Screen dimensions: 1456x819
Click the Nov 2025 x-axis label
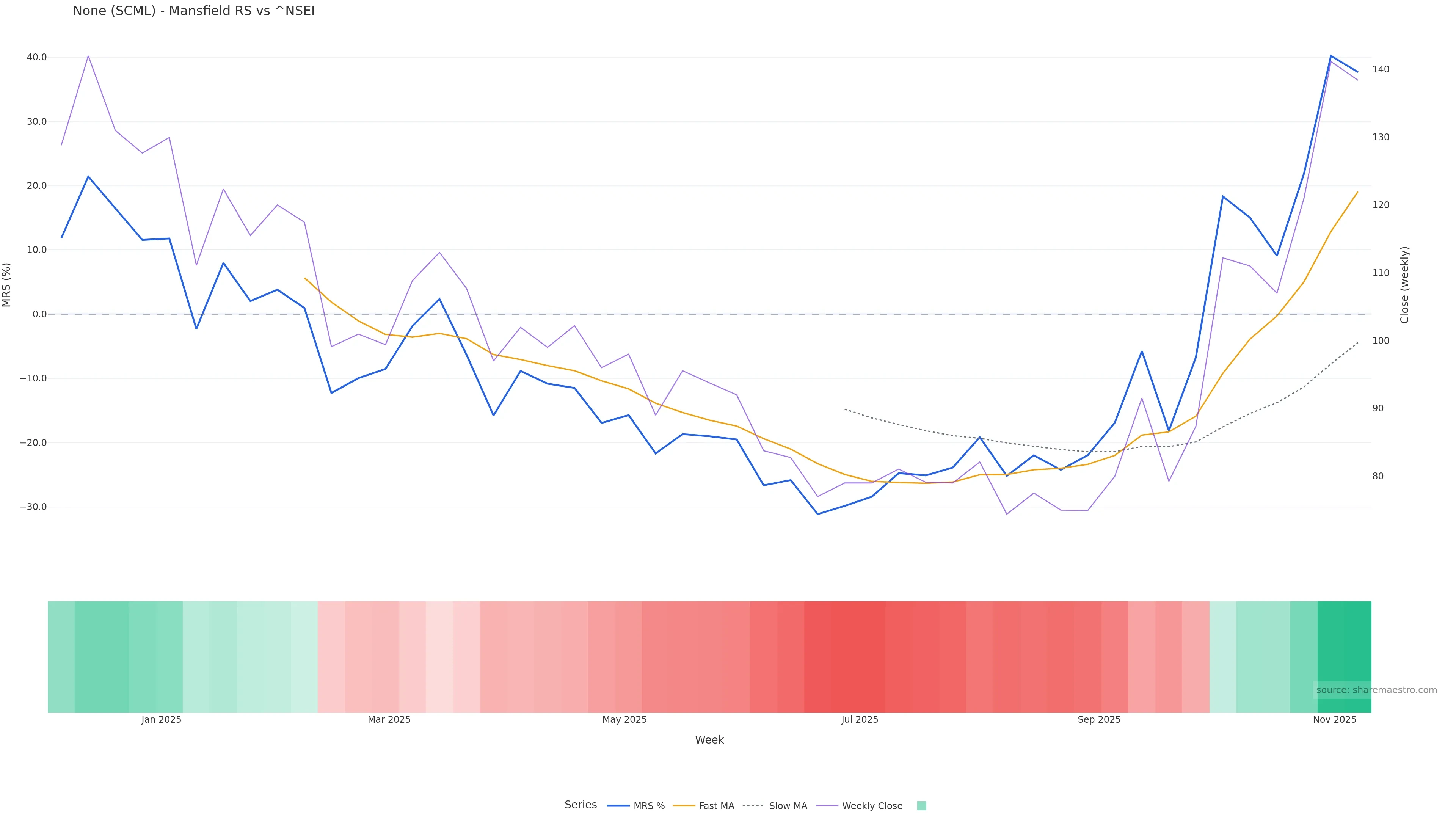1334,720
